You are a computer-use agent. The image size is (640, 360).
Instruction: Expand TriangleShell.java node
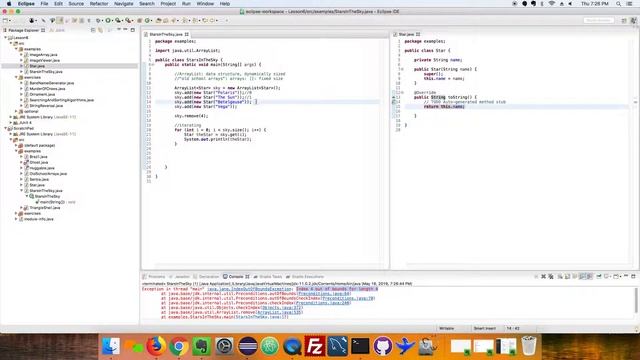(22, 208)
